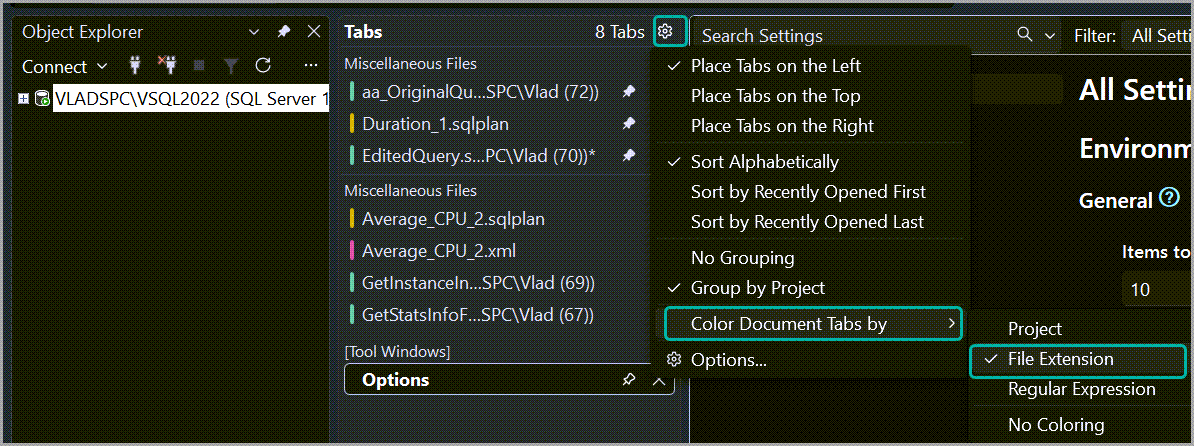The image size is (1194, 446).
Task: Toggle auto-hide pin on Object Explorer panel
Action: pyautogui.click(x=283, y=32)
